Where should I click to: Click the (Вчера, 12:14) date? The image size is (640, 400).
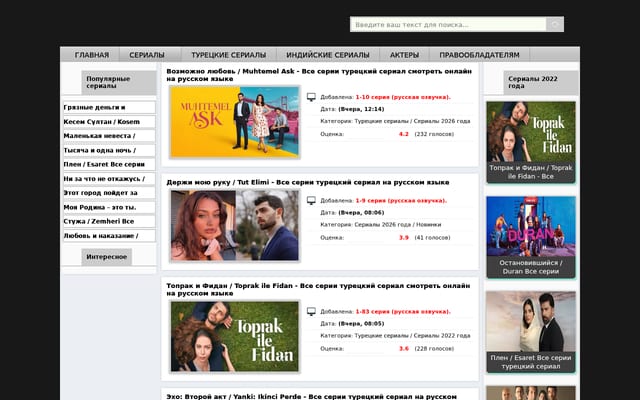(x=361, y=109)
